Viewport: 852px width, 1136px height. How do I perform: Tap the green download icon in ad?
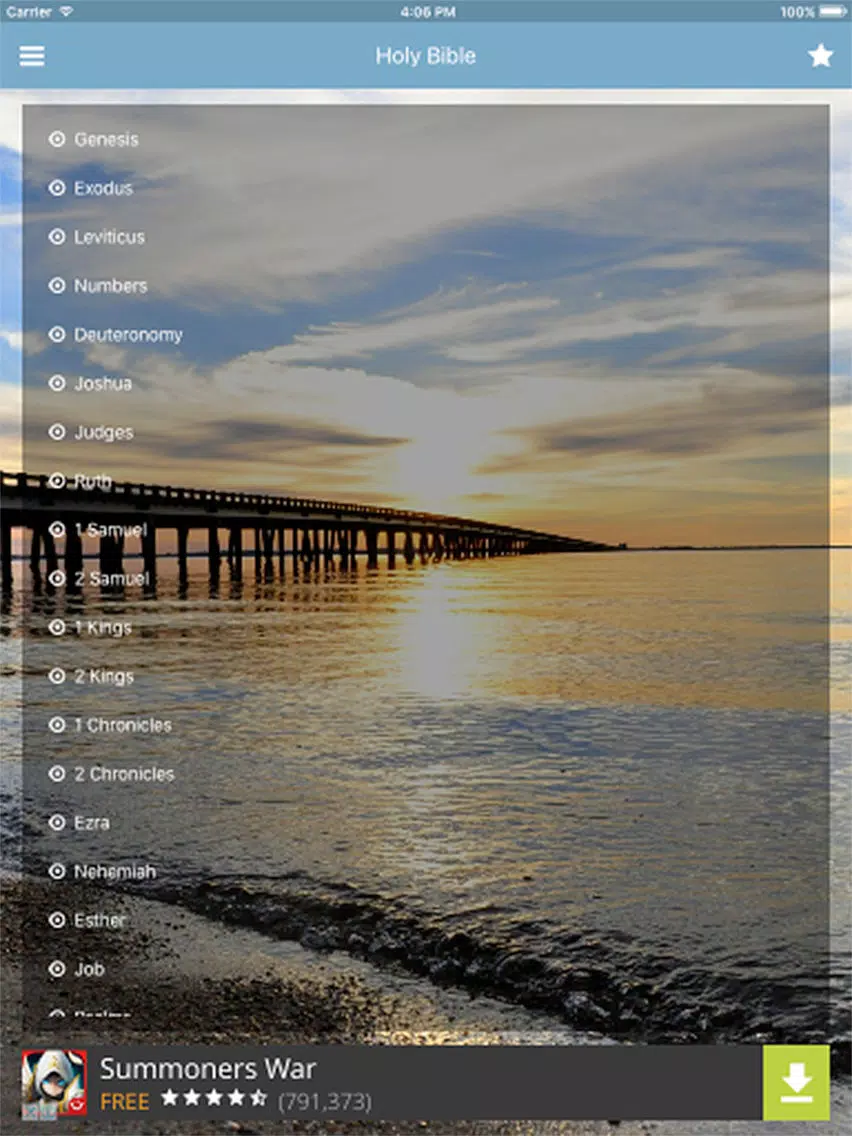pos(796,1082)
